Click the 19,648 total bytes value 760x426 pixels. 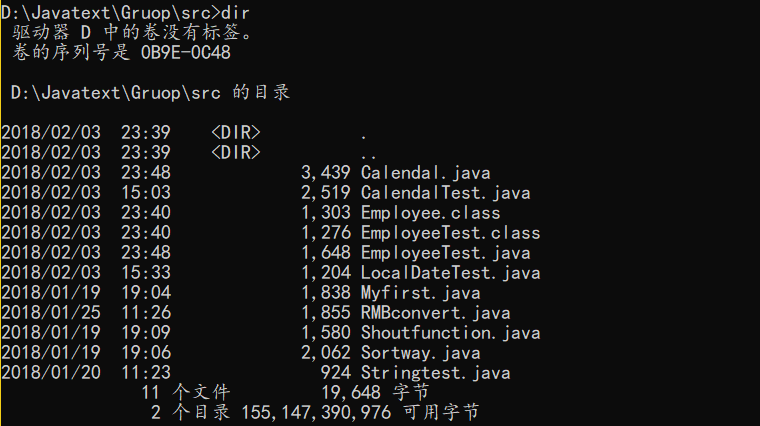(351, 392)
